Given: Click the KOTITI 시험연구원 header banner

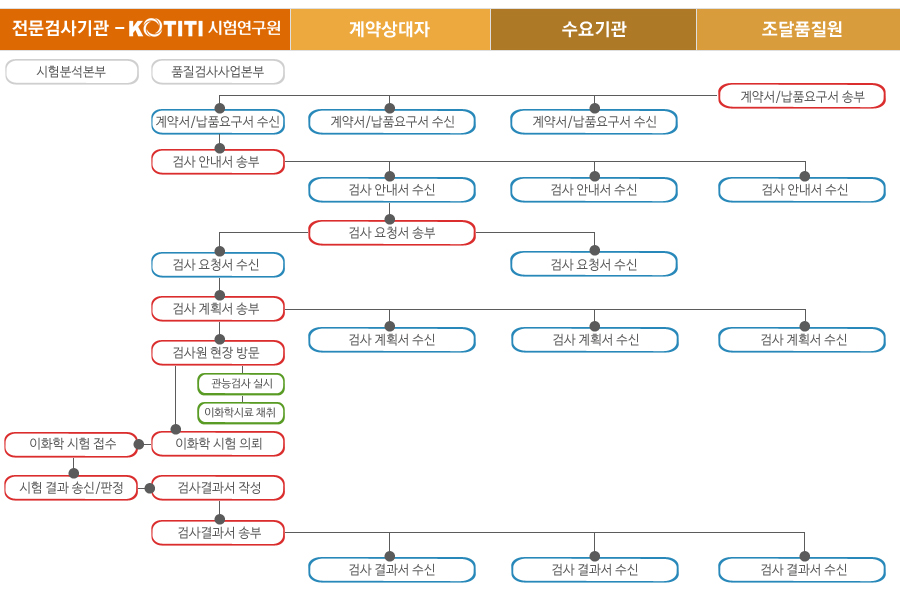Looking at the screenshot, I should (145, 29).
